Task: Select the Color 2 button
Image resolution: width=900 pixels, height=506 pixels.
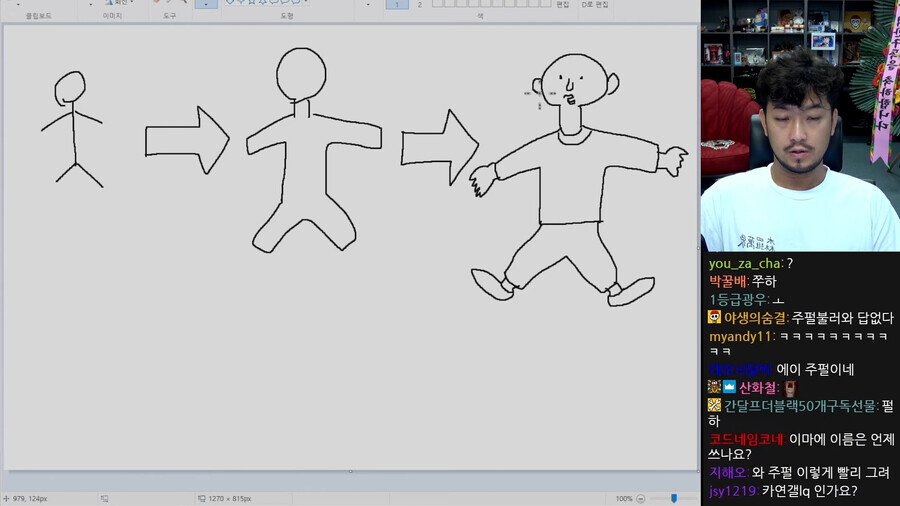Action: pos(420,4)
